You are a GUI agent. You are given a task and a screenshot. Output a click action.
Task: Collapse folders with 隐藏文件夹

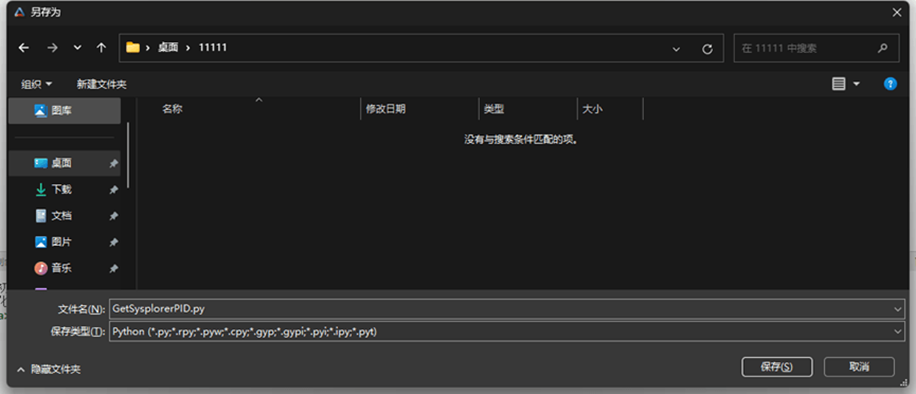(x=48, y=369)
